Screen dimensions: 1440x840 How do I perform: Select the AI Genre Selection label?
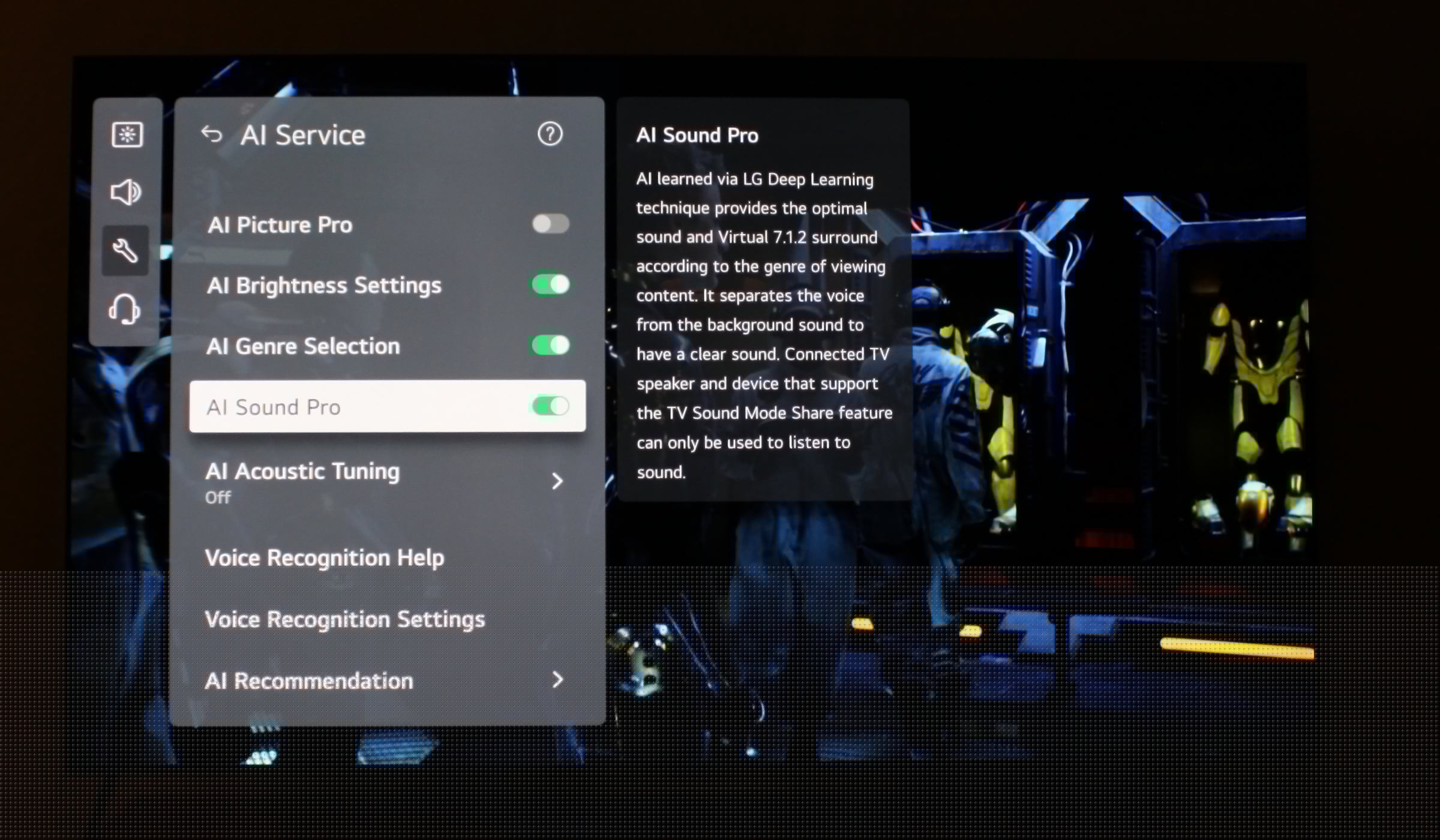click(303, 346)
